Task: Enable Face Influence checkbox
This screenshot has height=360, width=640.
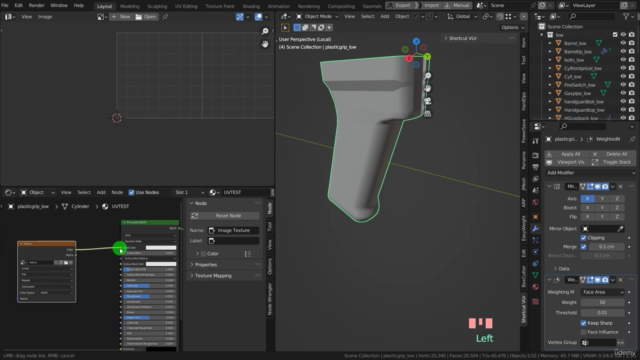Action: click(583, 332)
